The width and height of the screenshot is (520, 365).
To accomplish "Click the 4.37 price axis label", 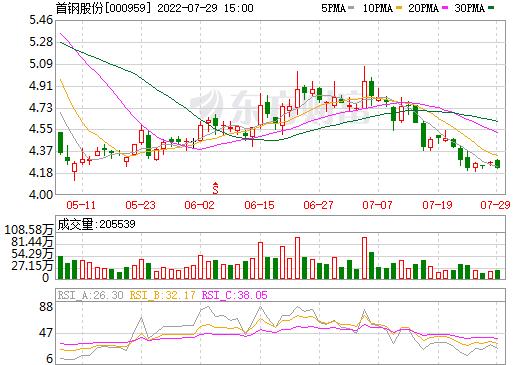I will [x=41, y=151].
